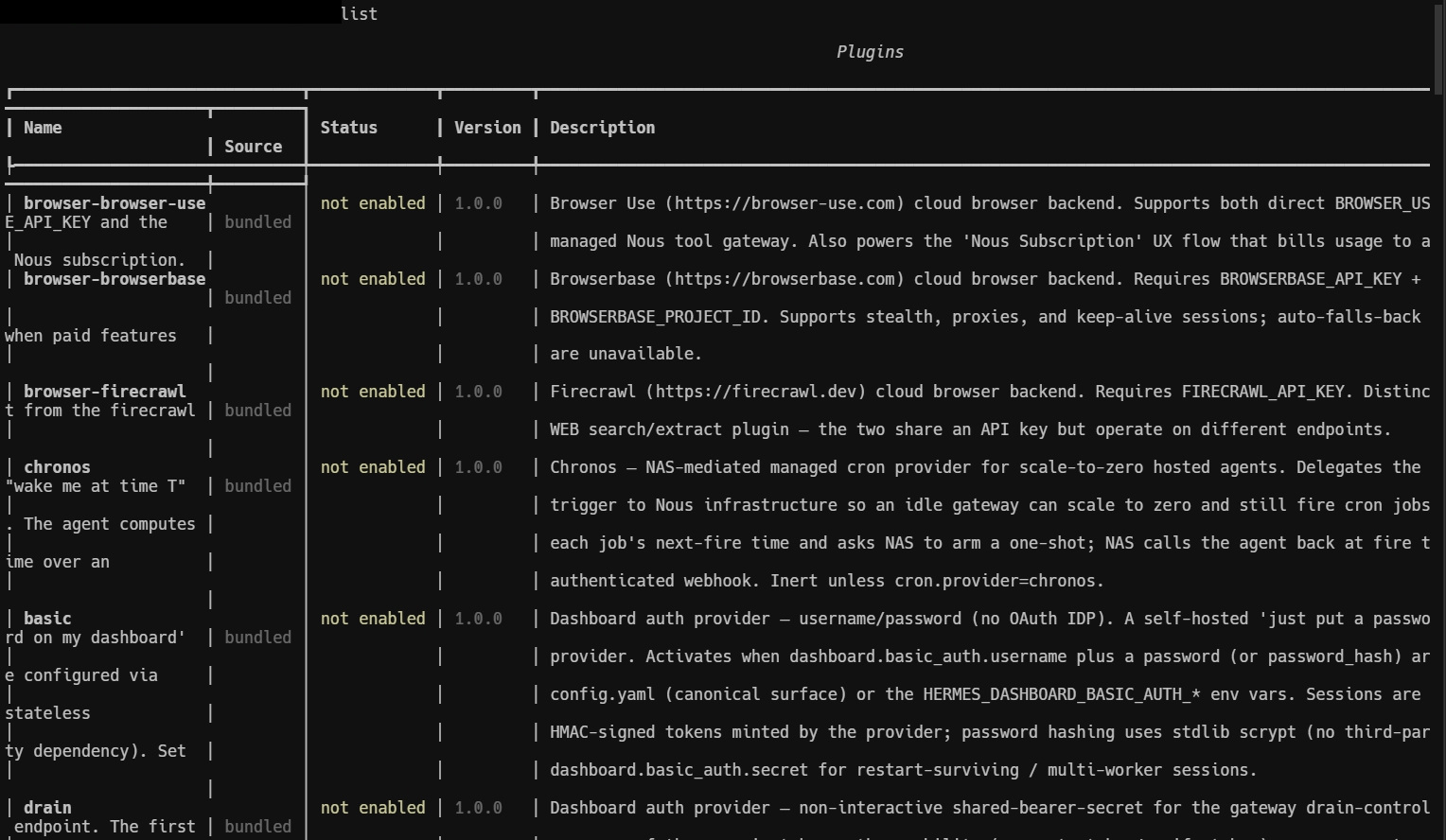Viewport: 1446px width, 840px height.
Task: Select the browser-browserbase plugin name
Action: 115,279
